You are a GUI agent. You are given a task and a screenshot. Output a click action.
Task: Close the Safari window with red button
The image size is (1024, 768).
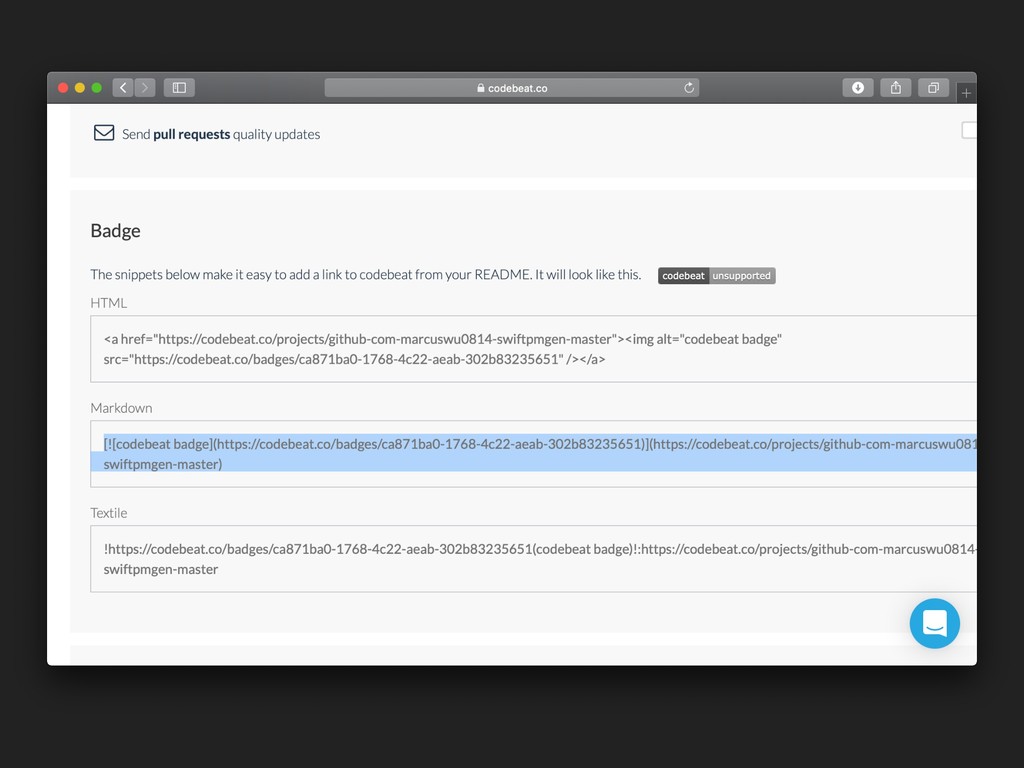pos(63,88)
